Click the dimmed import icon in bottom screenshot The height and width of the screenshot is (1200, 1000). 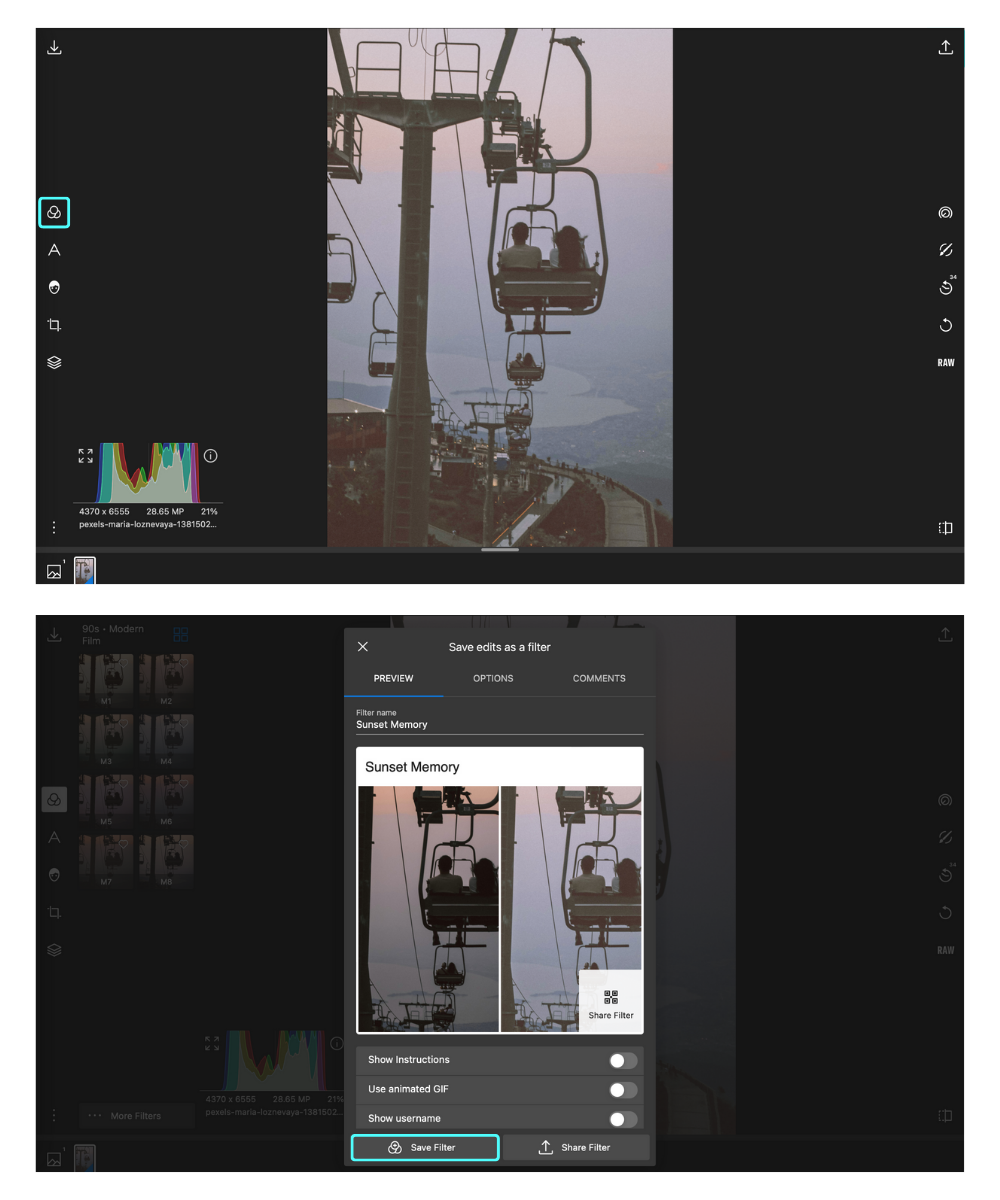tap(54, 634)
